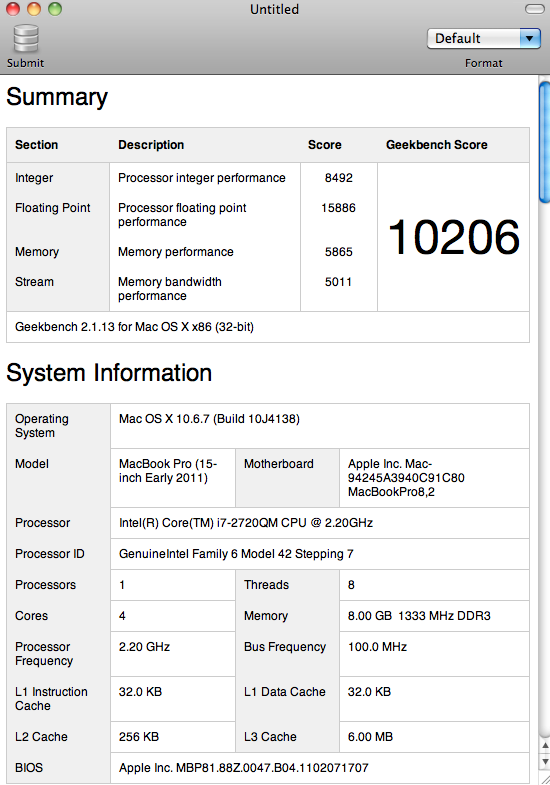Click the L1 Instruction Cache 32.0 KB value
550x785 pixels.
pos(140,692)
